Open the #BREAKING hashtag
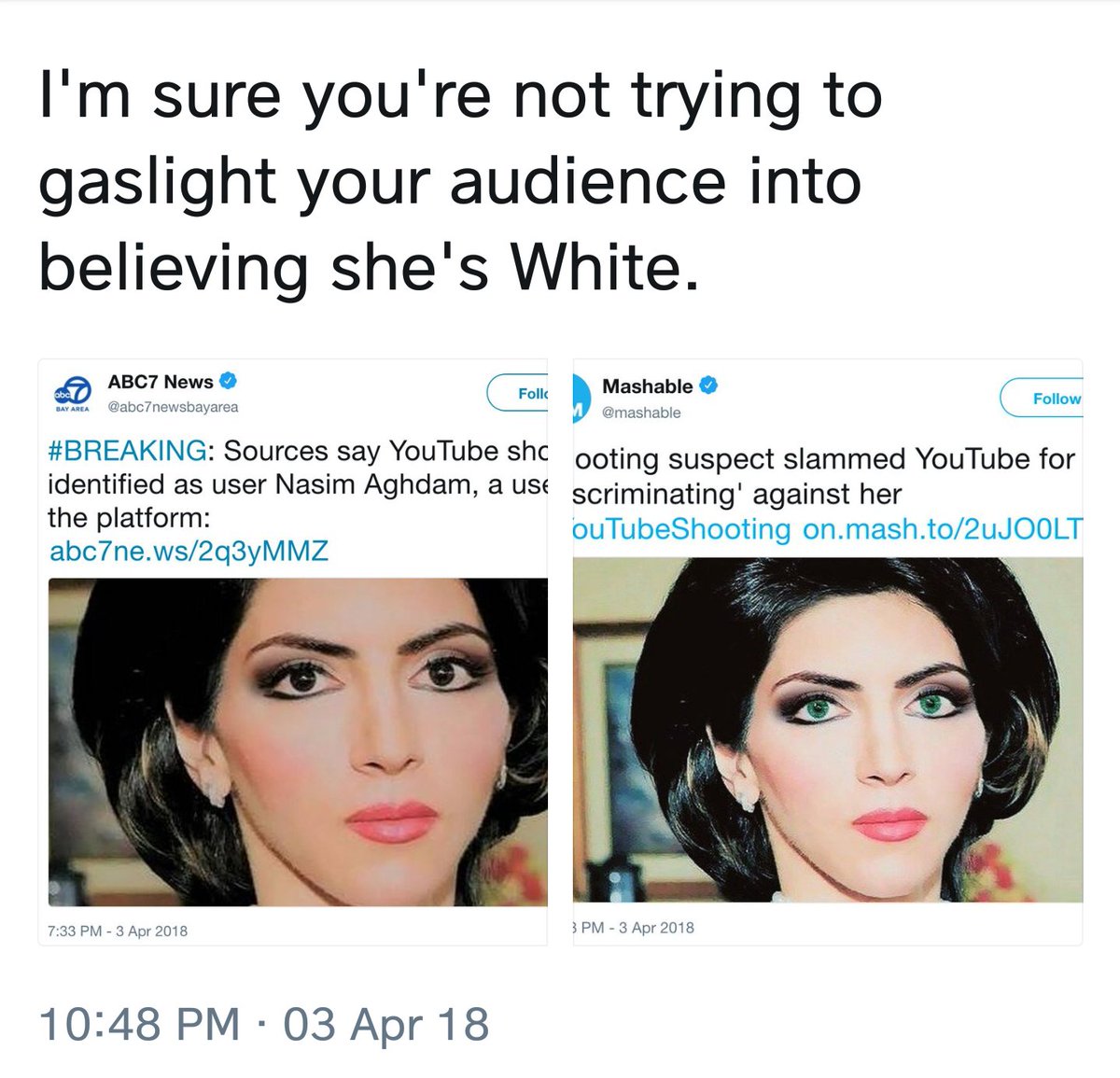Image resolution: width=1120 pixels, height=1078 pixels. pos(127,451)
